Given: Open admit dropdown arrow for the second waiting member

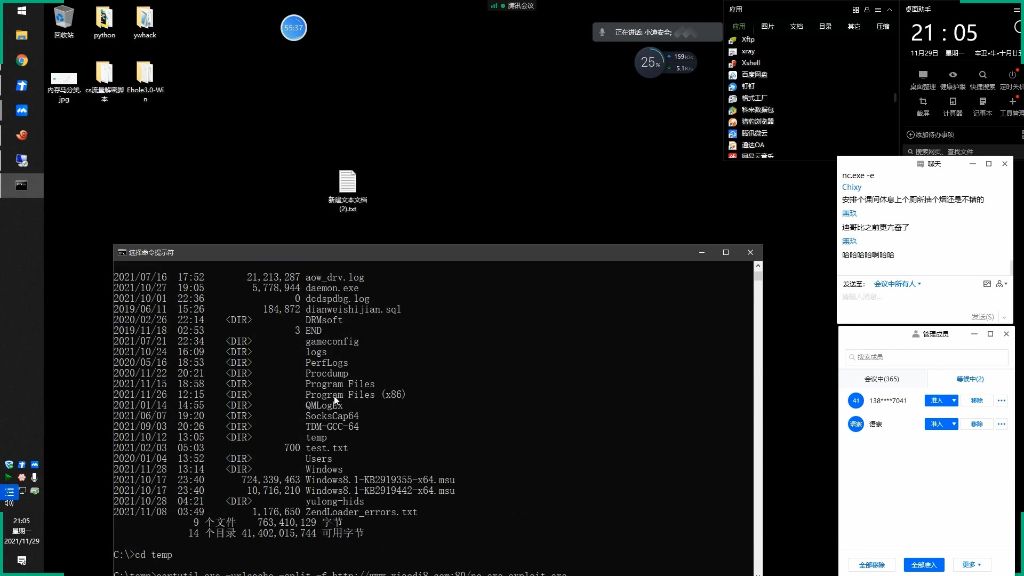Looking at the screenshot, I should pyautogui.click(x=954, y=424).
